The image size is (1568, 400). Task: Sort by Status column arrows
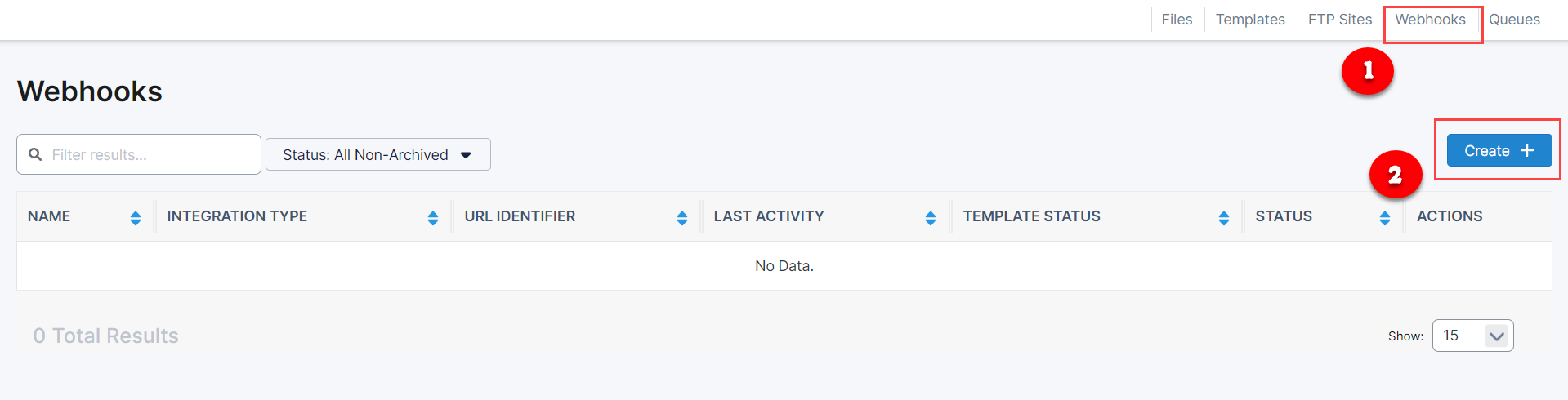pyautogui.click(x=1385, y=218)
